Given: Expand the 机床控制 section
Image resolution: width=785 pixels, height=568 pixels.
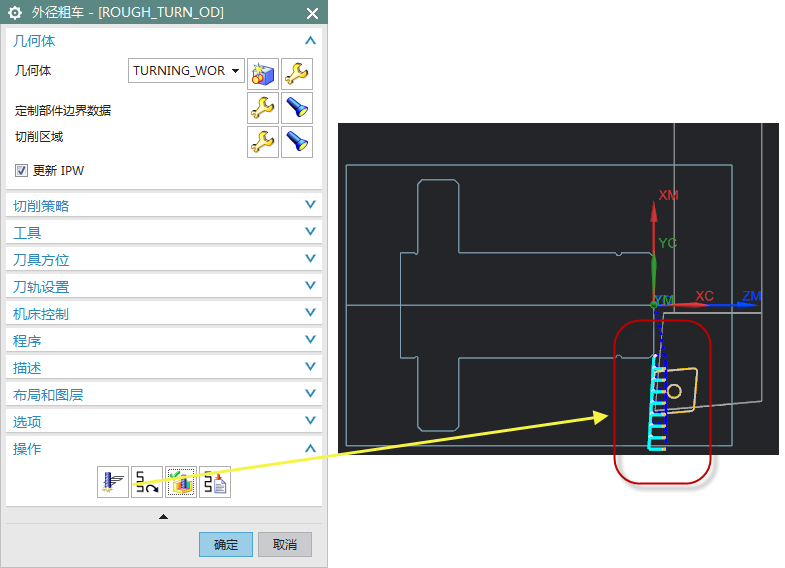Looking at the screenshot, I should 310,313.
